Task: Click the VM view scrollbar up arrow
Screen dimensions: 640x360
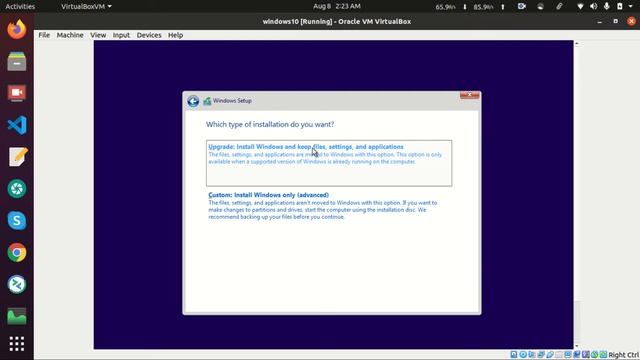Action: [x=577, y=43]
